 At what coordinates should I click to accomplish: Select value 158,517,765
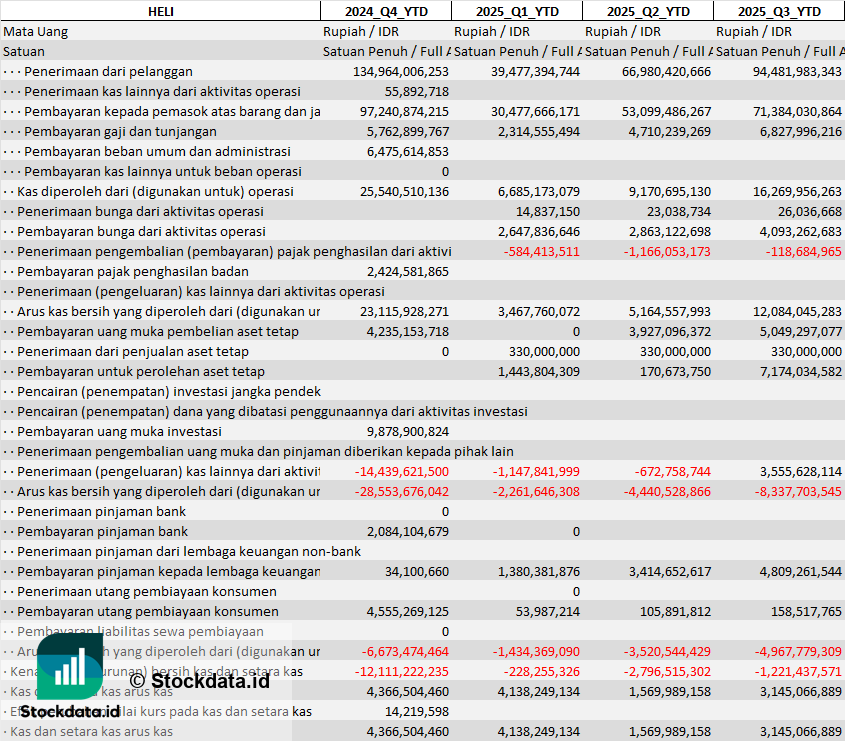pos(806,611)
